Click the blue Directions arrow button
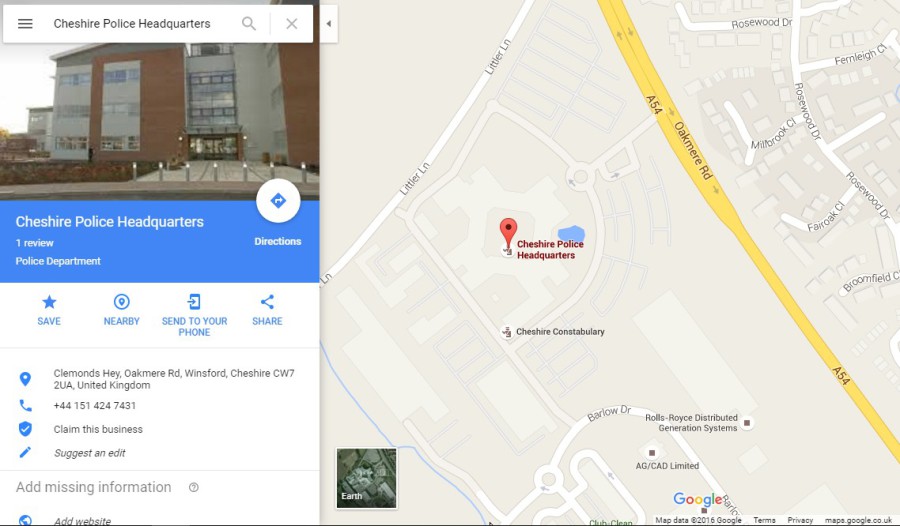The height and width of the screenshot is (526, 900). (278, 201)
